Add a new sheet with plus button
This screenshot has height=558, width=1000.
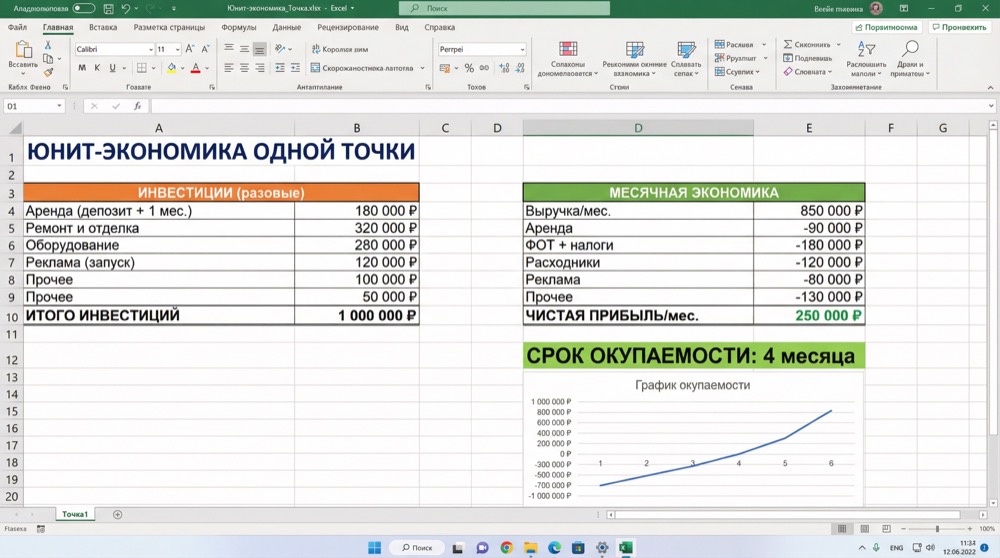[x=117, y=515]
